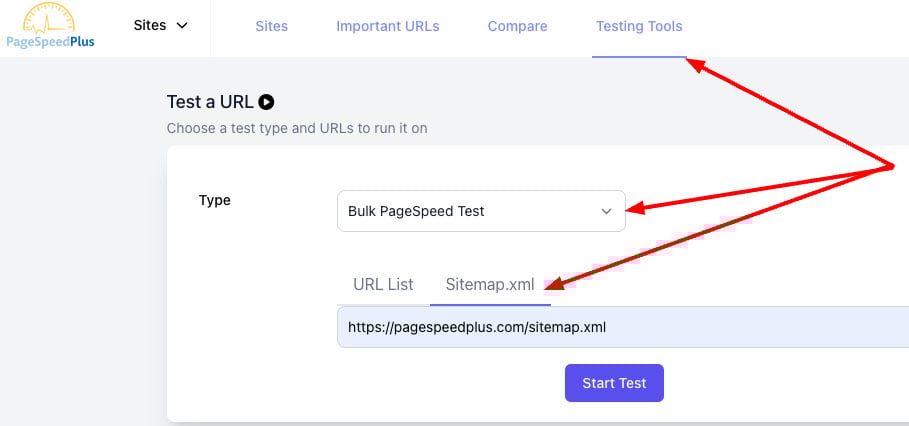
Task: Click the chevron arrow next to Sites
Action: click(182, 26)
